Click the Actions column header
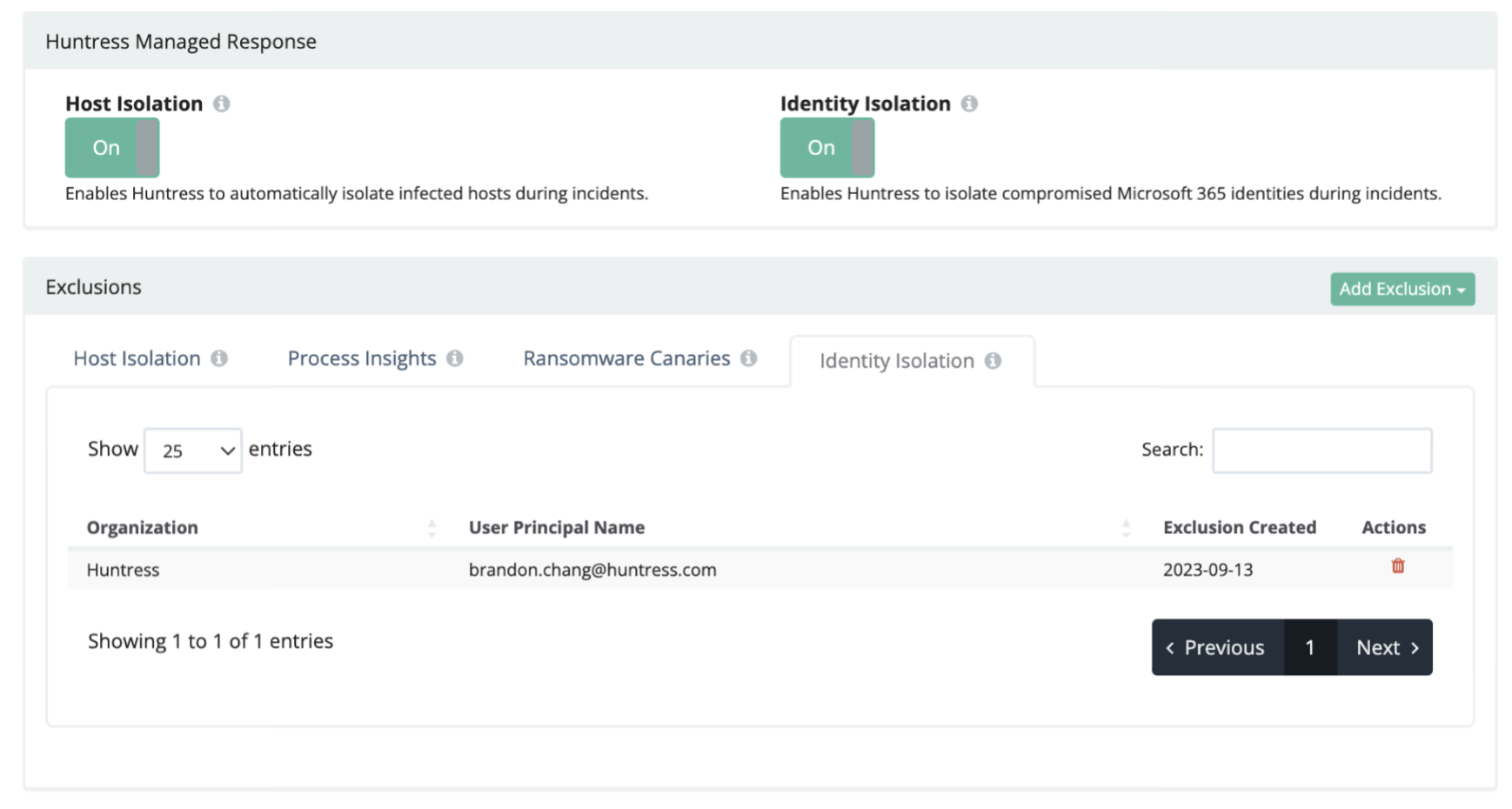This screenshot has height=809, width=1512. point(1394,527)
